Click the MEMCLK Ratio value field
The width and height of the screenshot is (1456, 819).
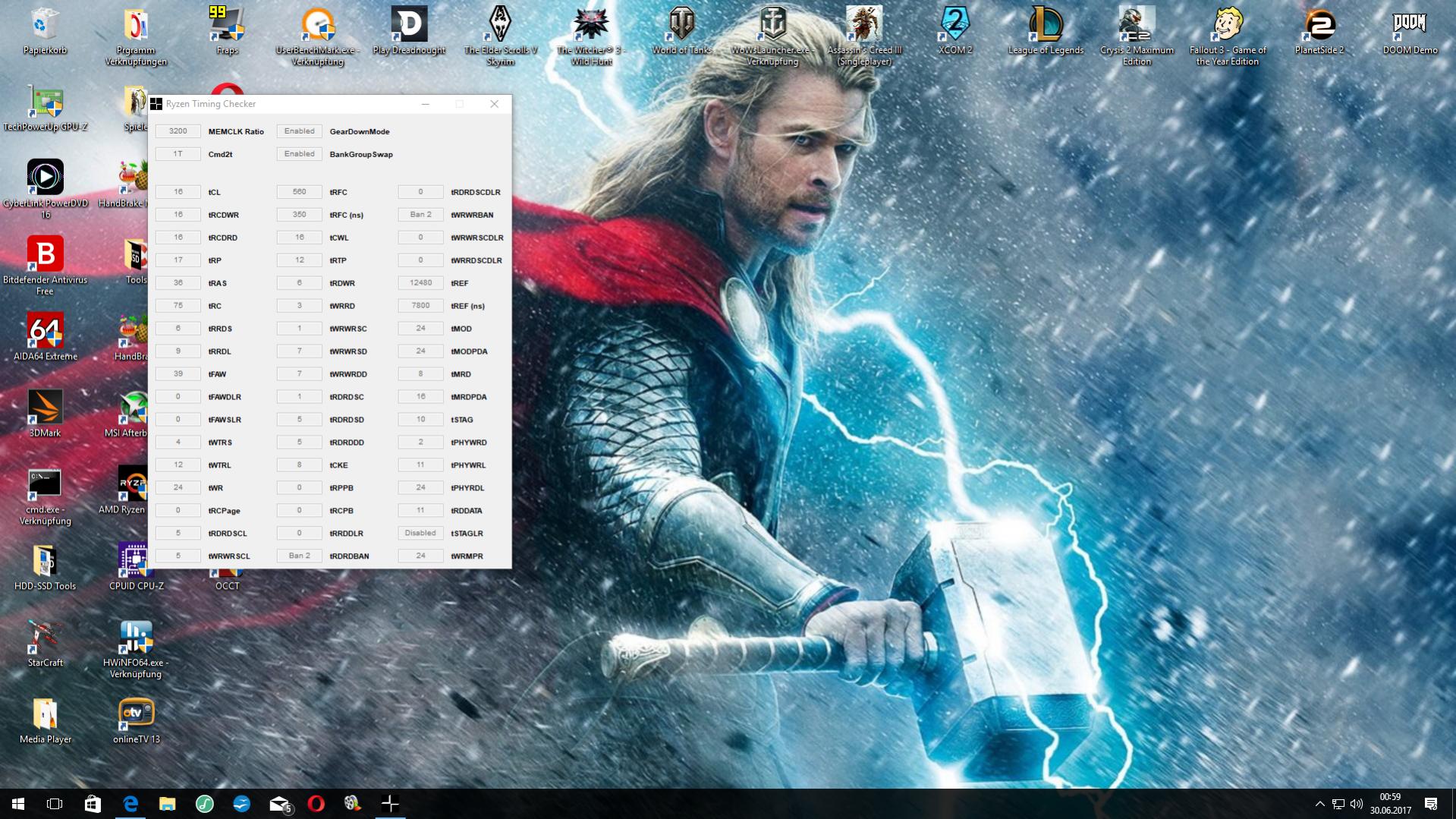pyautogui.click(x=178, y=131)
